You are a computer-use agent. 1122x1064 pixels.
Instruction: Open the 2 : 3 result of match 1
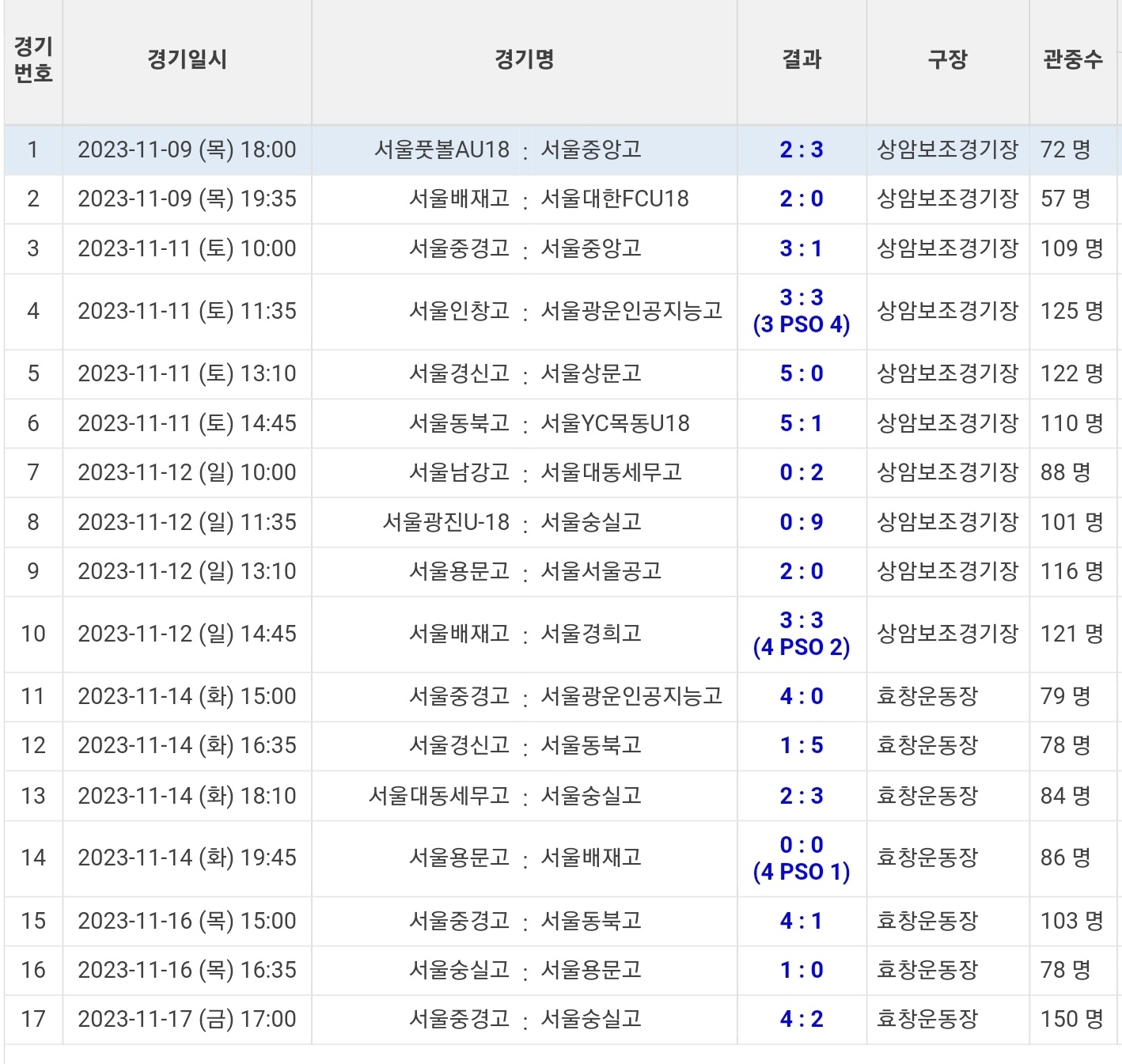click(802, 150)
